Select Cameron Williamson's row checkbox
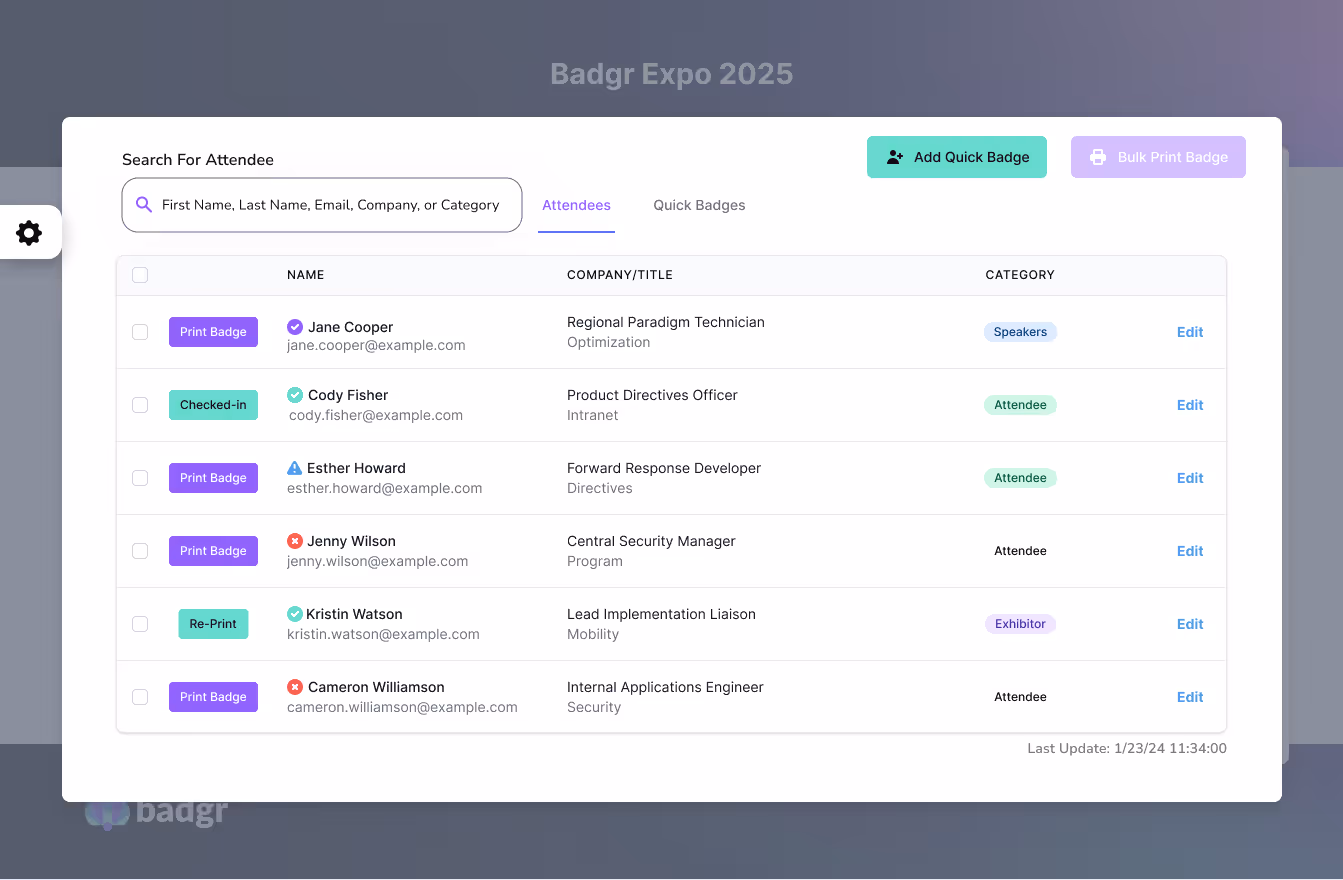Image resolution: width=1343 pixels, height=880 pixels. (x=140, y=697)
